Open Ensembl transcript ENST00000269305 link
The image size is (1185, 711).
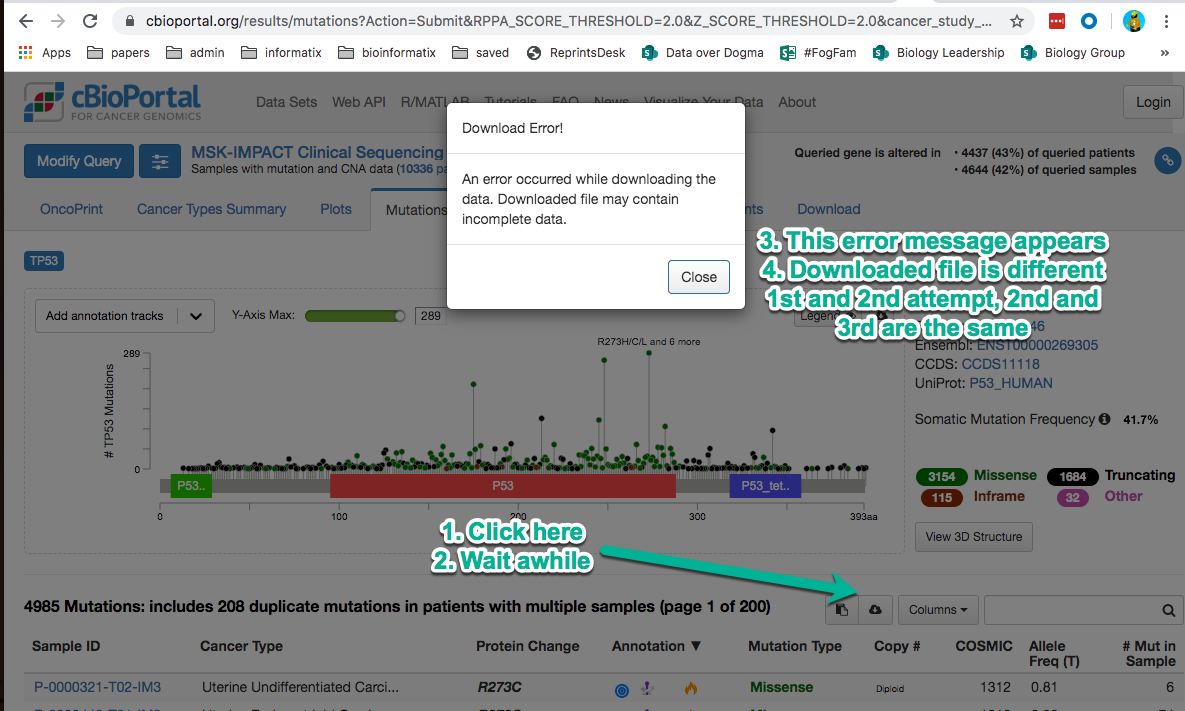tap(1037, 345)
